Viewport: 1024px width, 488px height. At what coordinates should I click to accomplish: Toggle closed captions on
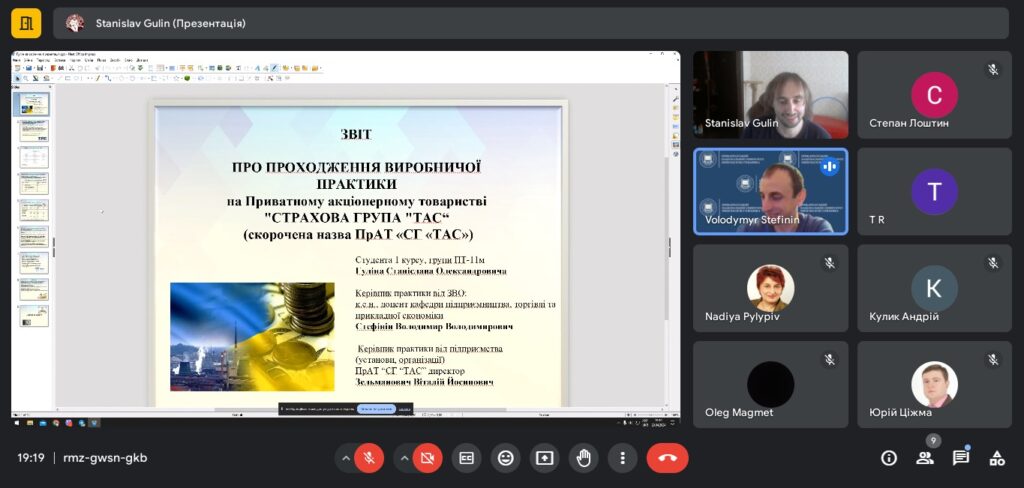466,458
